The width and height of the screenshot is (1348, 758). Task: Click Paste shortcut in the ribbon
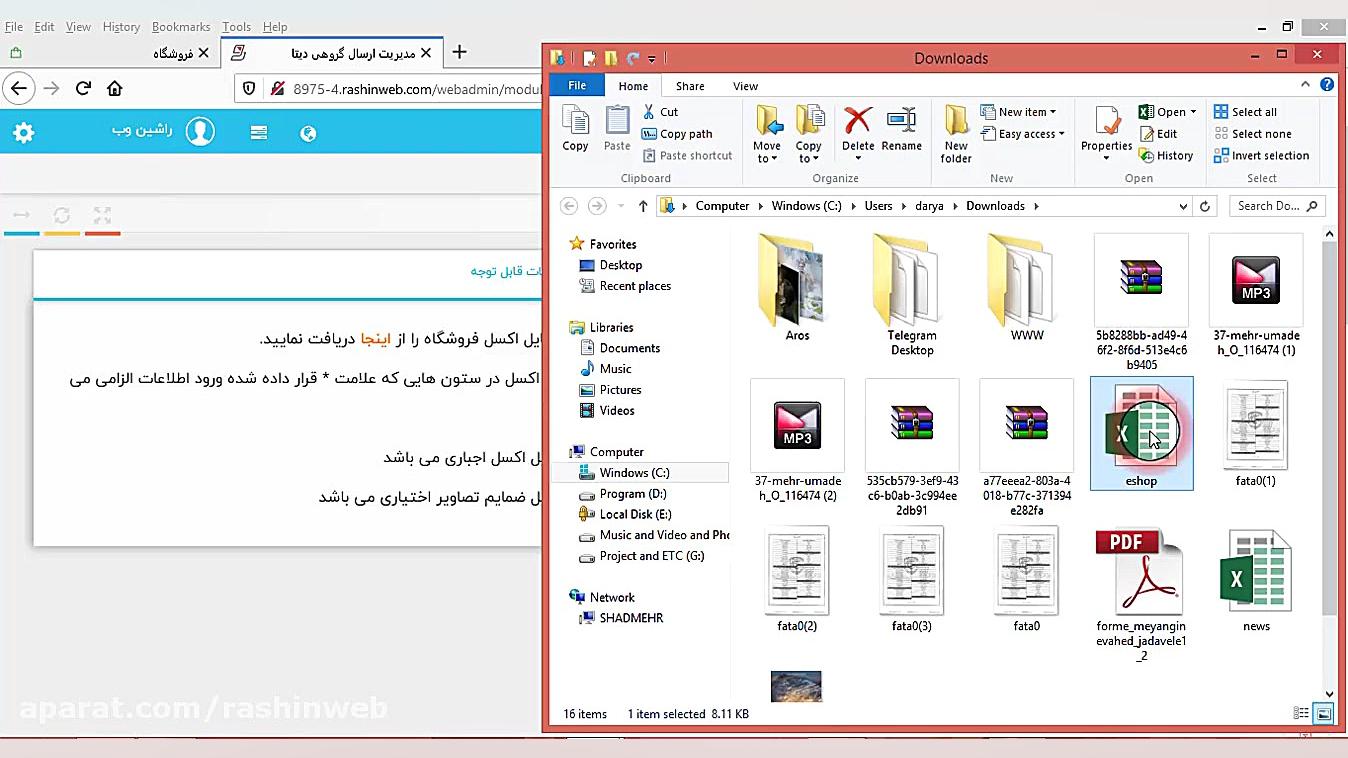pos(687,156)
